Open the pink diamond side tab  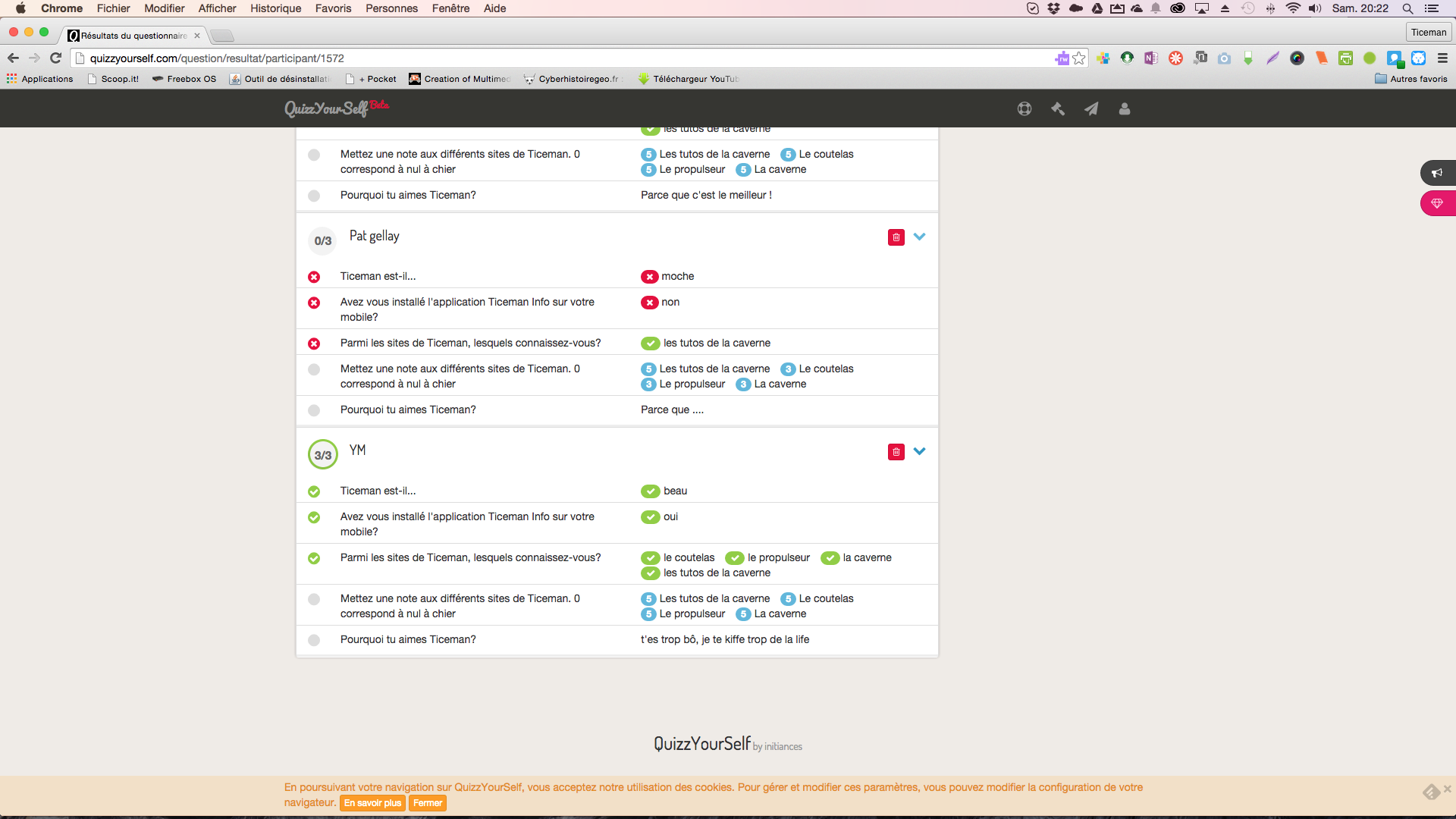[1437, 203]
